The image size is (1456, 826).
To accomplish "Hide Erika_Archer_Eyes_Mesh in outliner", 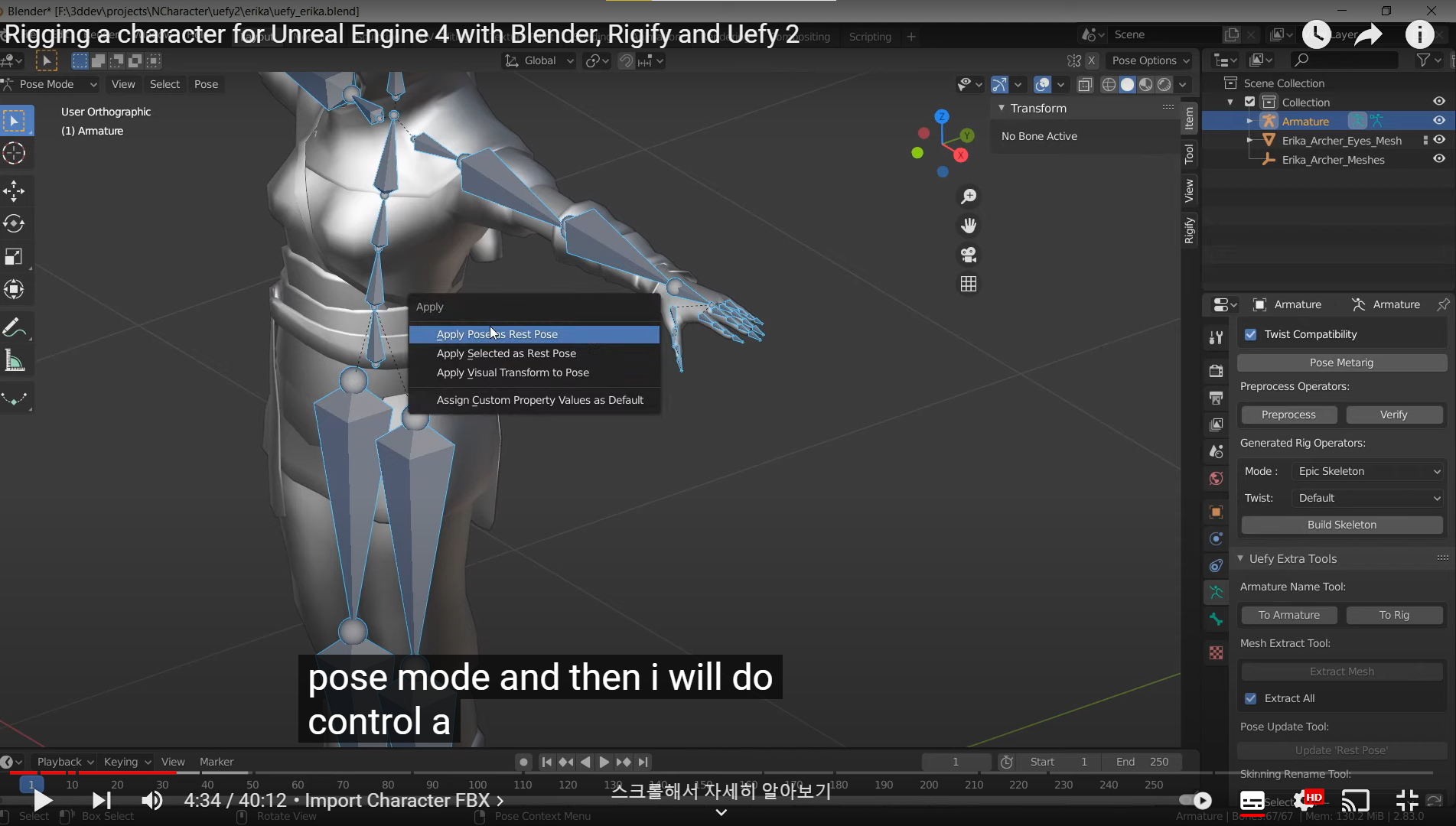I will [x=1439, y=140].
